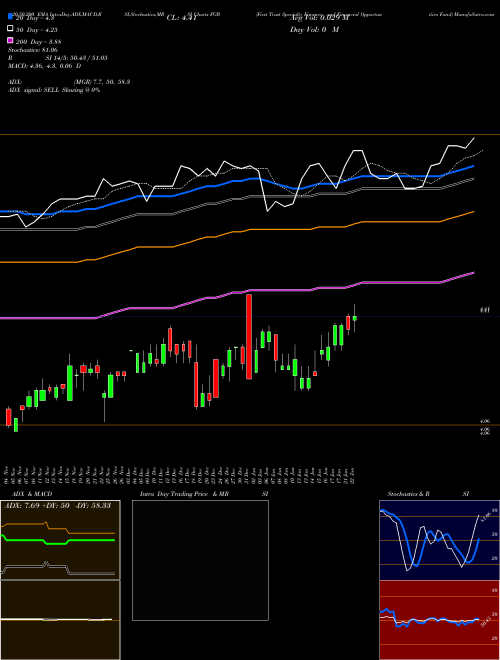The width and height of the screenshot is (500, 660).
Task: Click the 4.06 price label on right axis
Action: pyautogui.click(x=484, y=421)
